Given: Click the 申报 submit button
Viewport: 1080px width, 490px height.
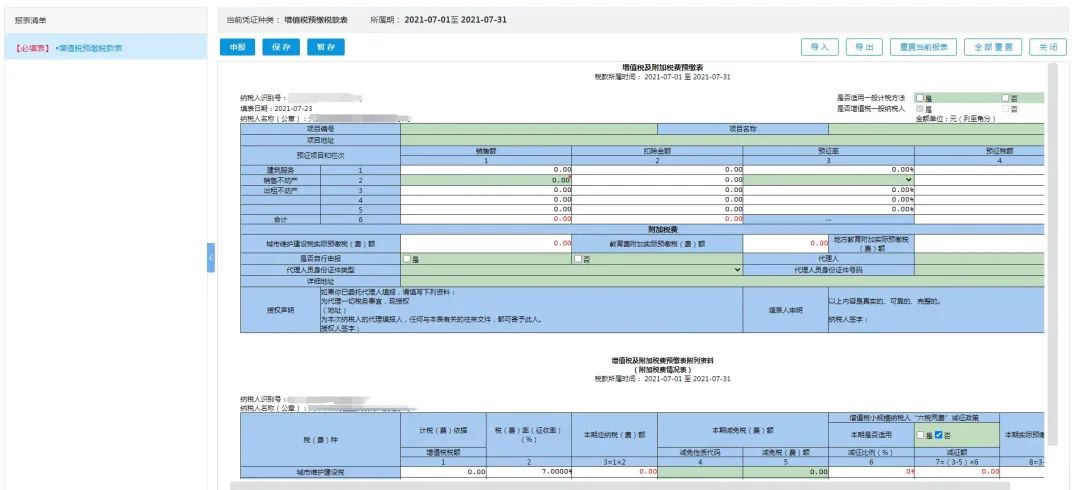Looking at the screenshot, I should coord(238,47).
